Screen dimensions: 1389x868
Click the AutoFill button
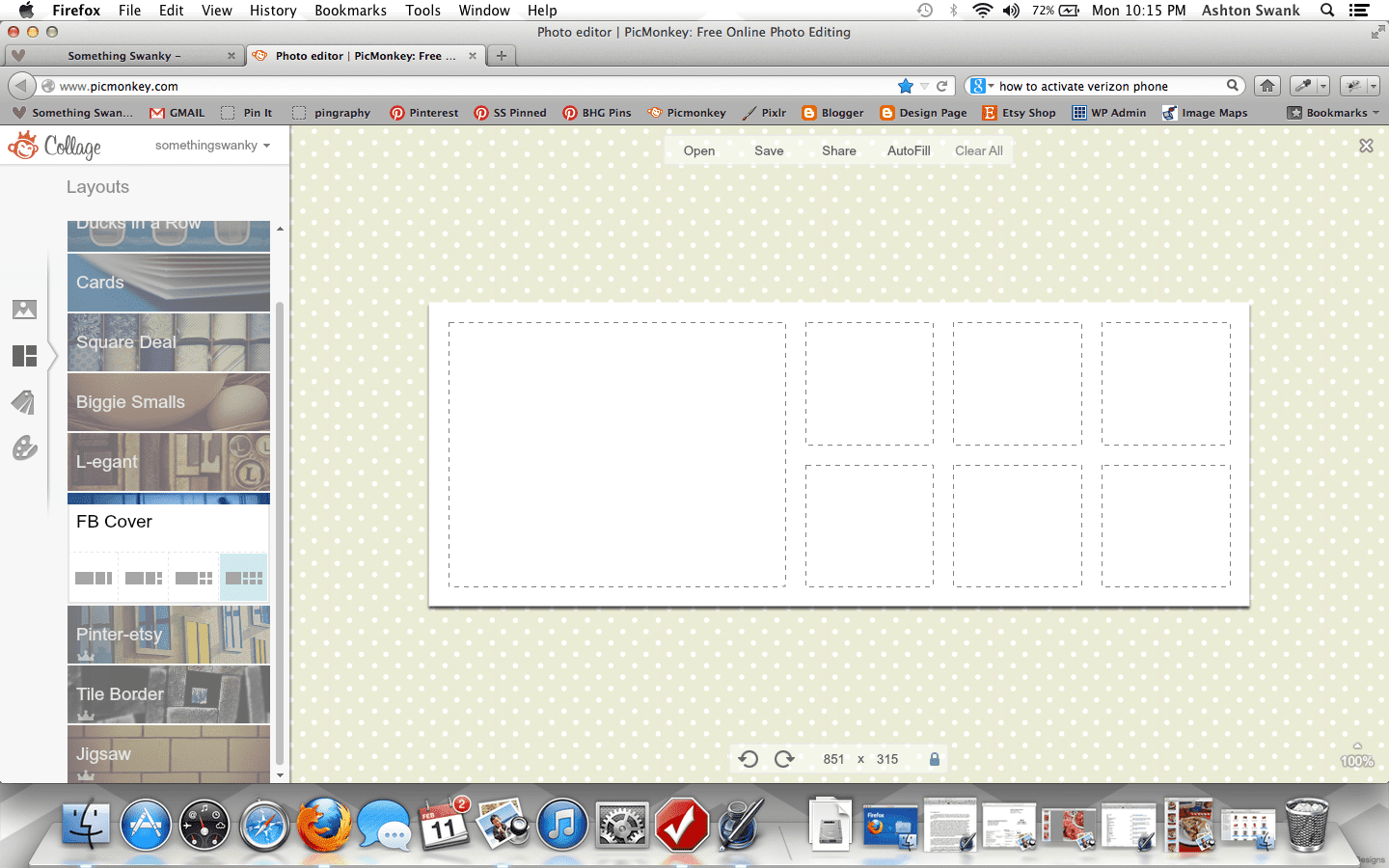pos(908,150)
